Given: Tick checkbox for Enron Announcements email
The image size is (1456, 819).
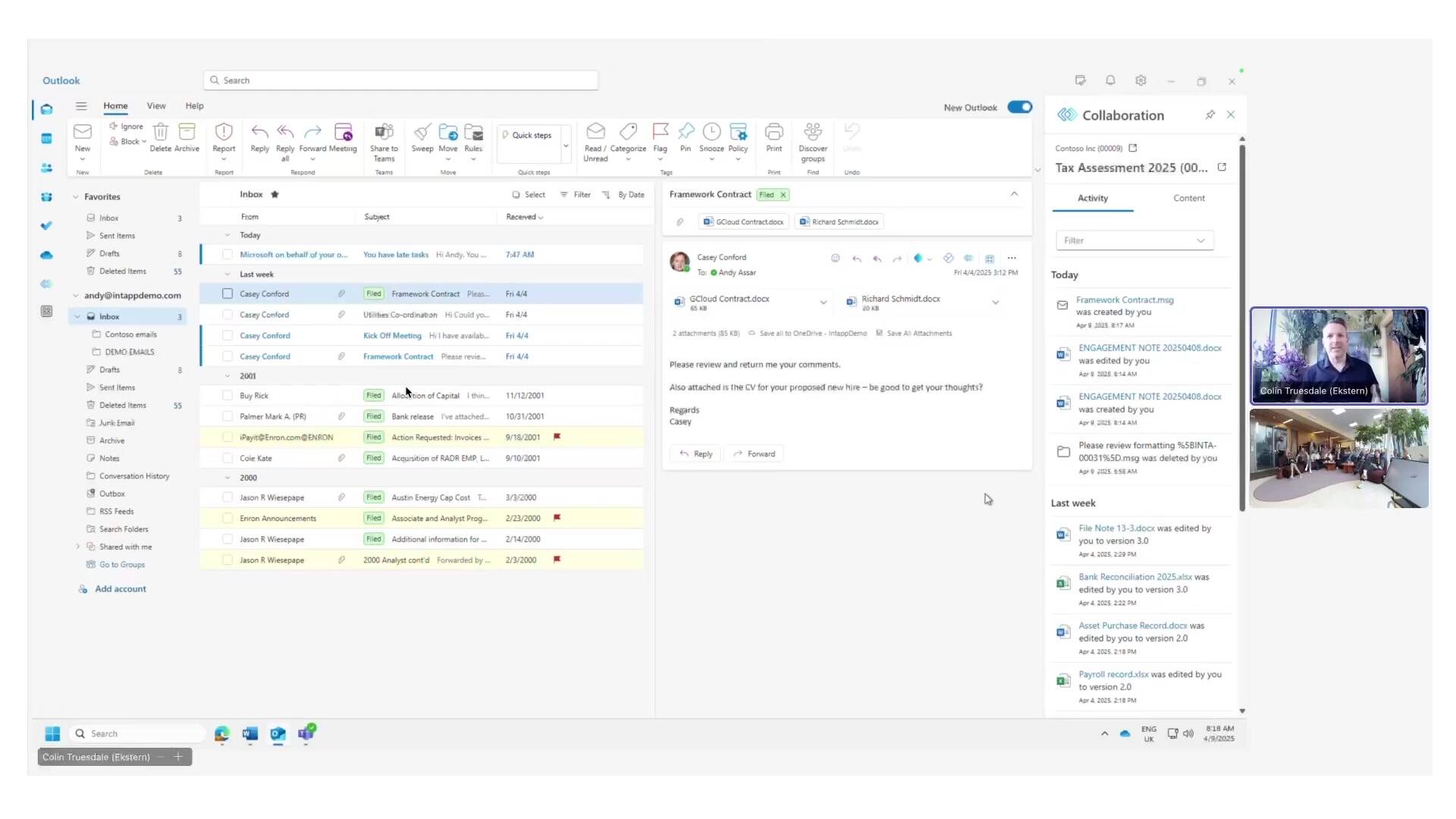Looking at the screenshot, I should [227, 518].
